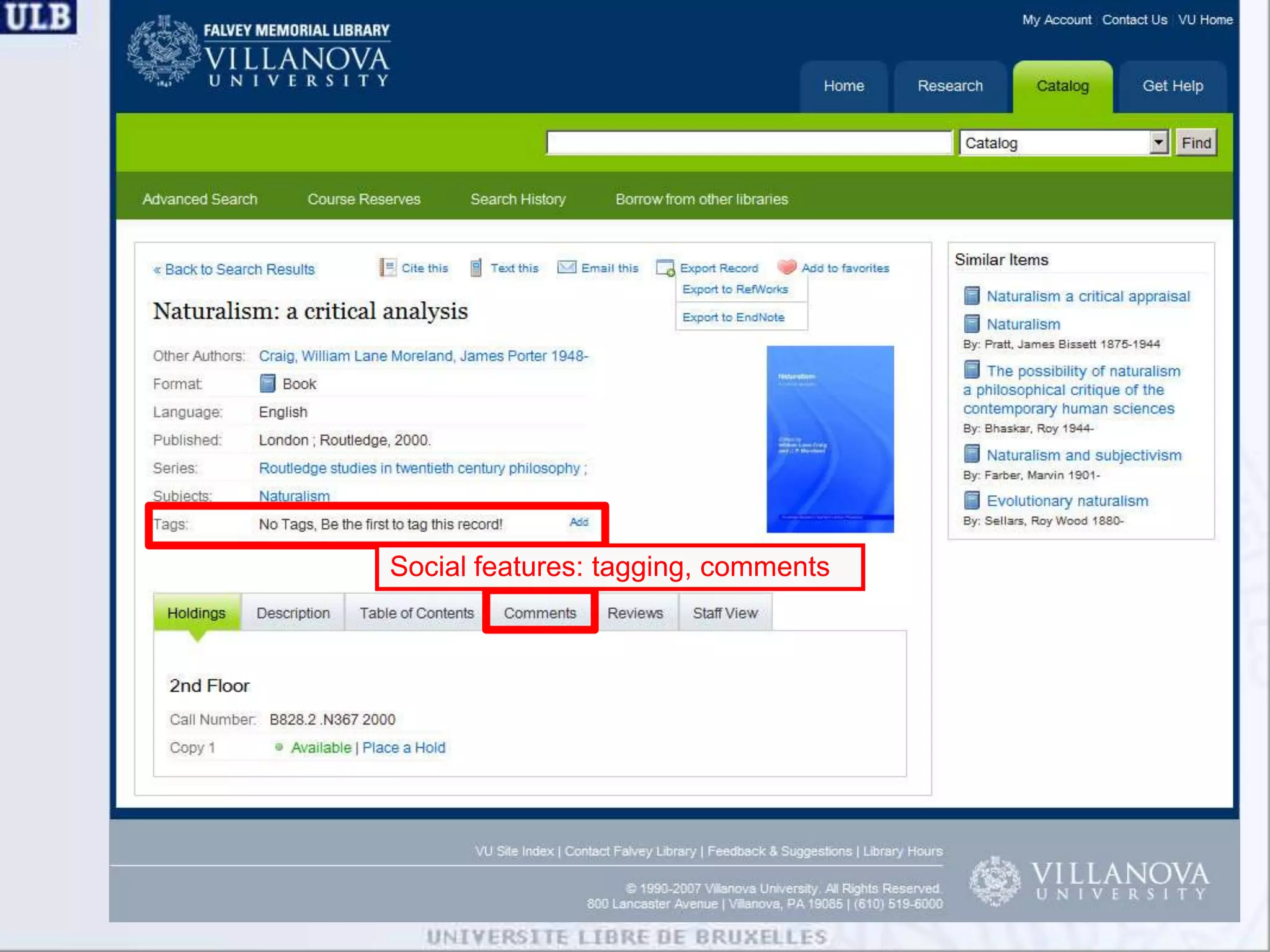This screenshot has height=952, width=1270.
Task: Click book icon beside Naturalism a critical appraisal
Action: (x=972, y=296)
